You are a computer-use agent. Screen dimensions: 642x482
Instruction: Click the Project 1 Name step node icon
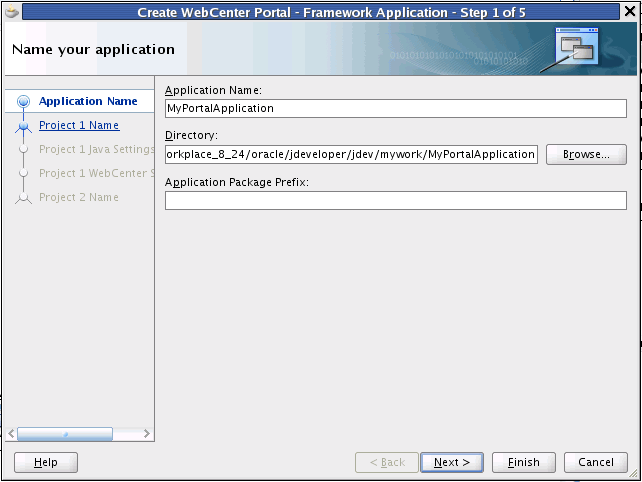pos(23,127)
